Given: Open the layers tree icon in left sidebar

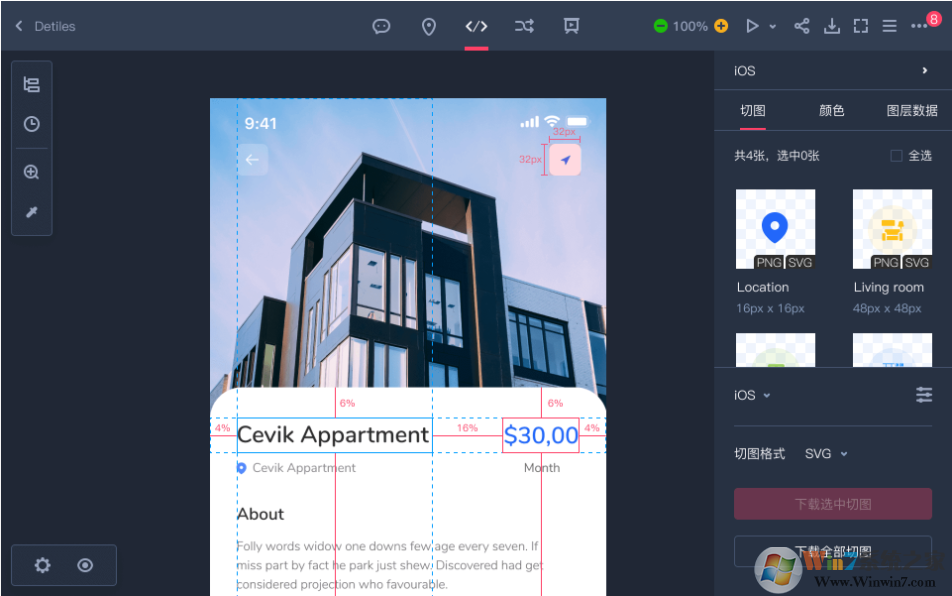Looking at the screenshot, I should coord(32,85).
